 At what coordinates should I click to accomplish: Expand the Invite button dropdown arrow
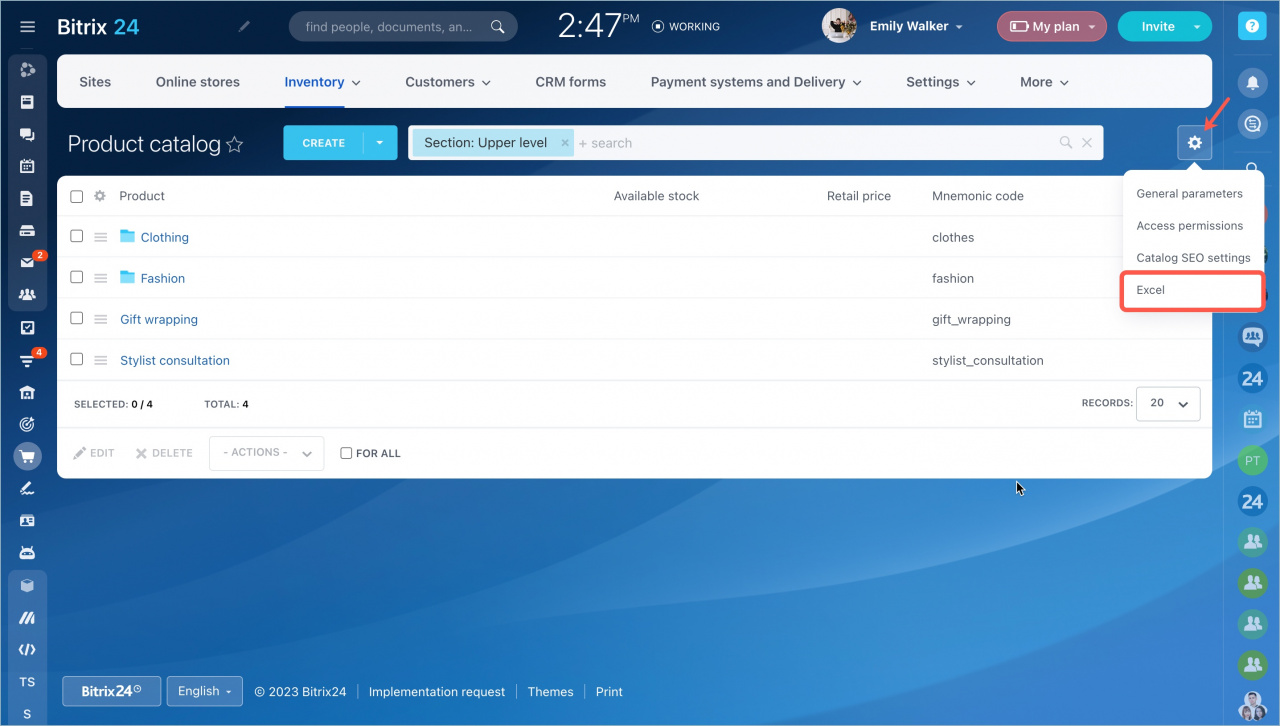[1197, 27]
